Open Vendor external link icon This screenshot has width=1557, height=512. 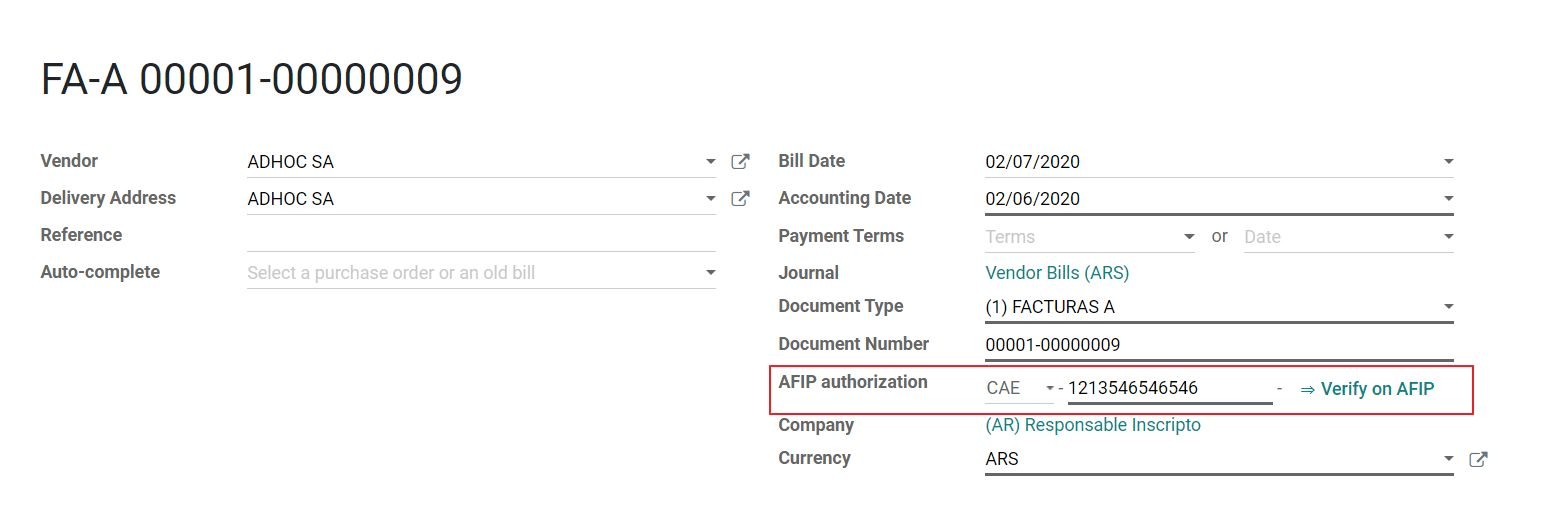(x=740, y=161)
